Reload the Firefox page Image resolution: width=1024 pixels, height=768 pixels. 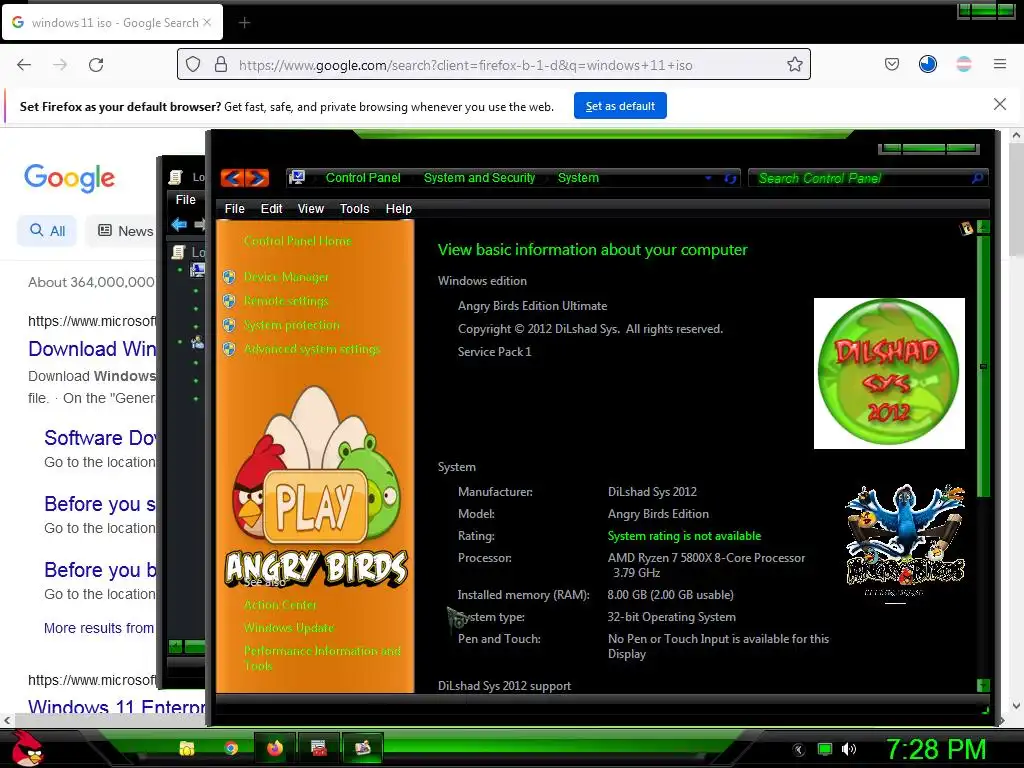pyautogui.click(x=96, y=65)
